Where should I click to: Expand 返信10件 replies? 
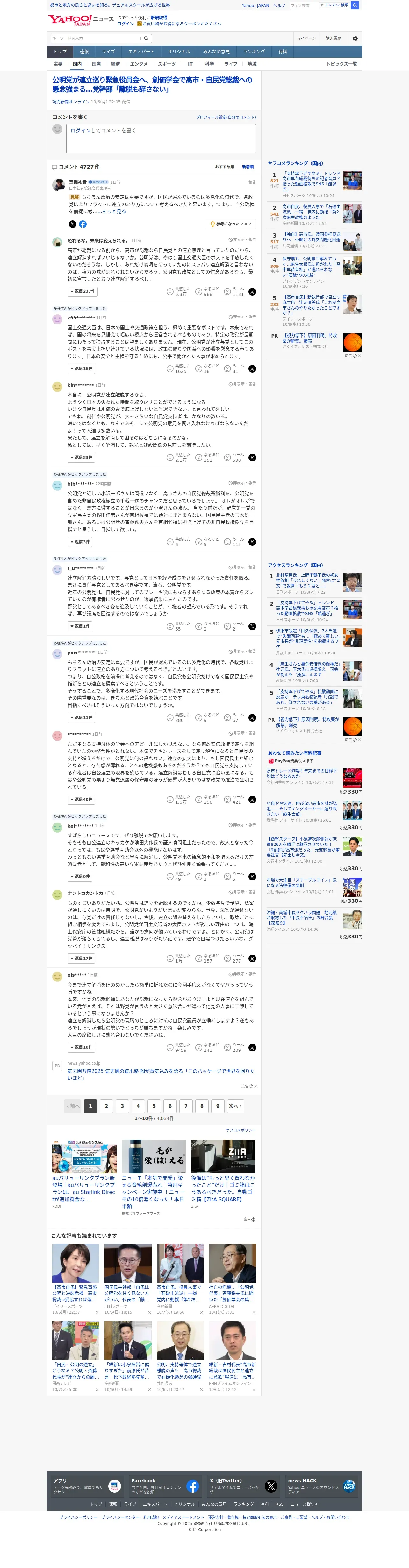(81, 1048)
